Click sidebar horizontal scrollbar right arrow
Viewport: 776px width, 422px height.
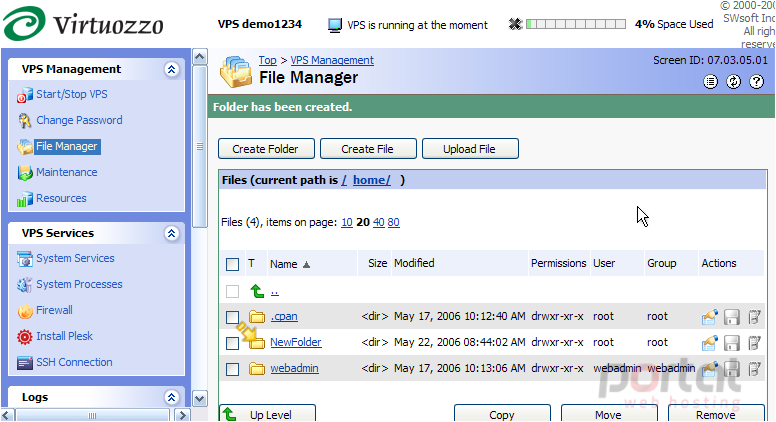coord(183,415)
